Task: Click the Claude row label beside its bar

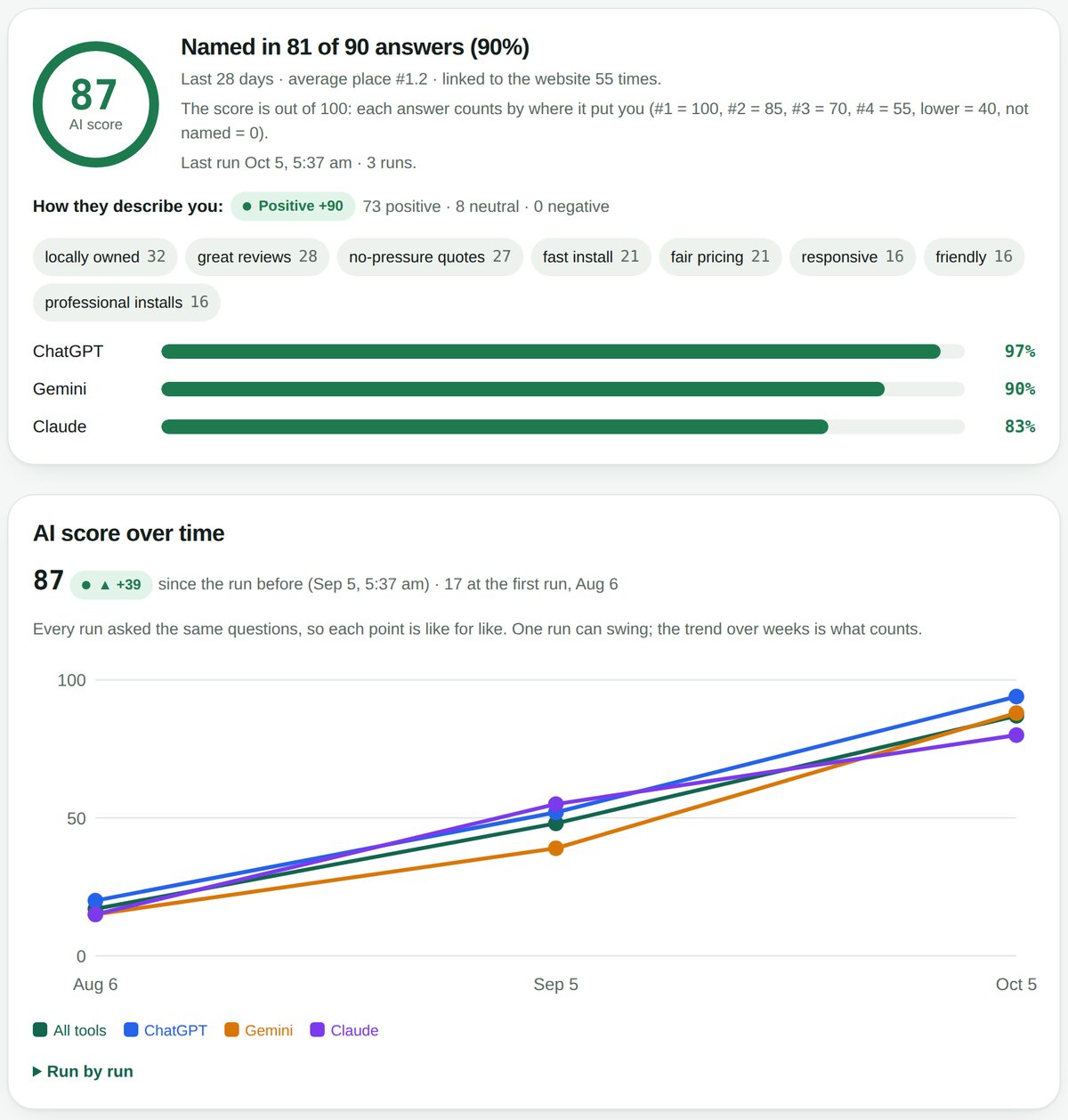Action: [x=60, y=426]
